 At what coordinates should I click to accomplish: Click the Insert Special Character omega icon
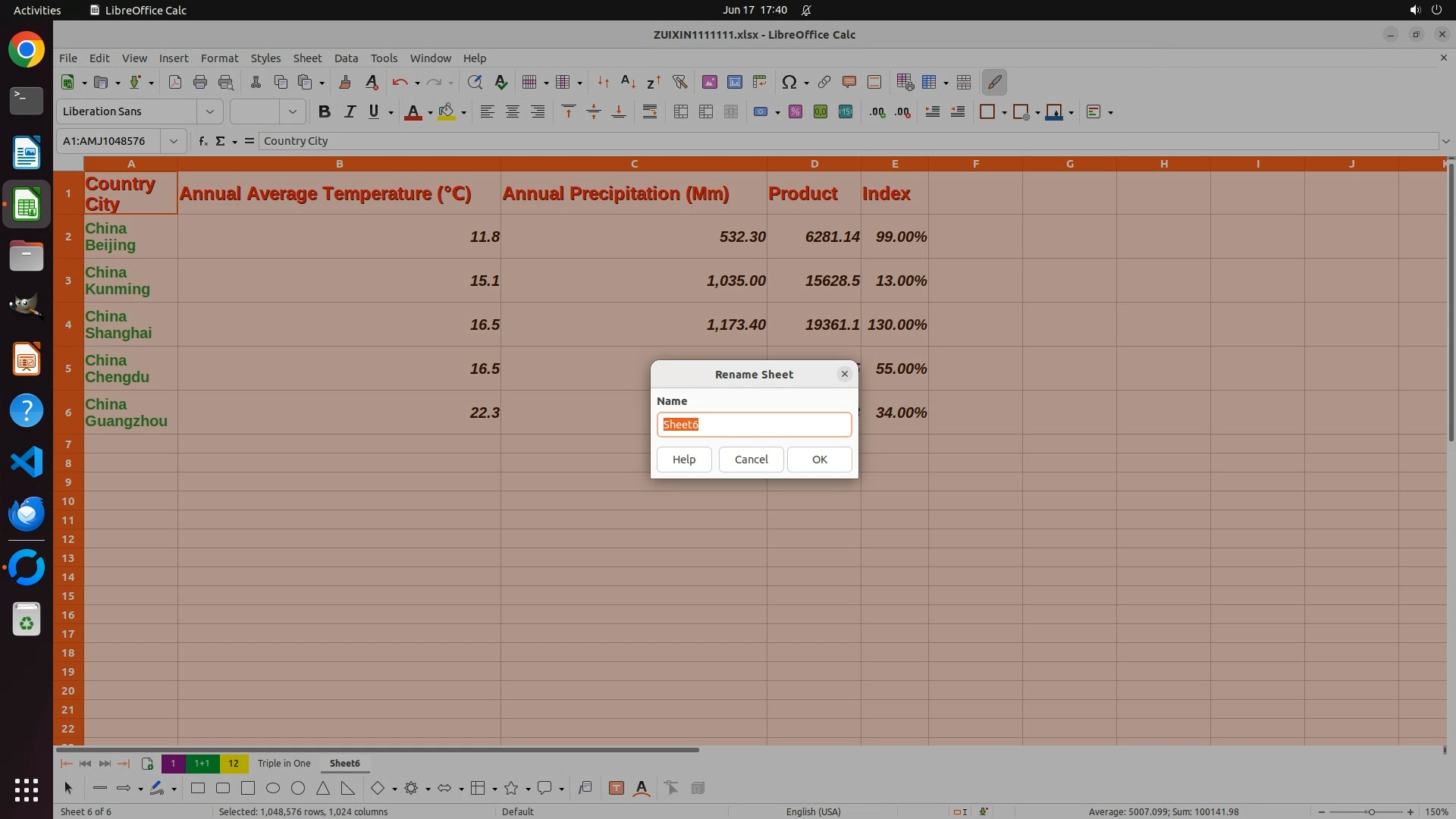click(789, 82)
